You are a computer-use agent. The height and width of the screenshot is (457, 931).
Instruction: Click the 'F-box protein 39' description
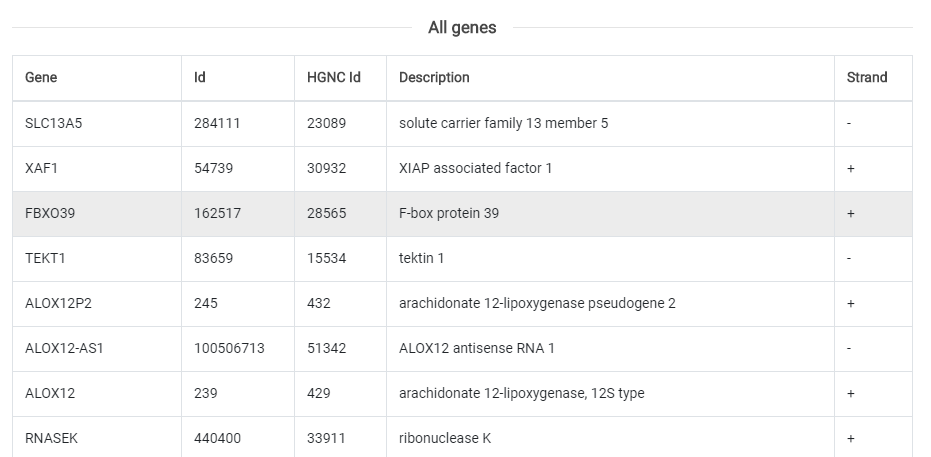coord(449,213)
